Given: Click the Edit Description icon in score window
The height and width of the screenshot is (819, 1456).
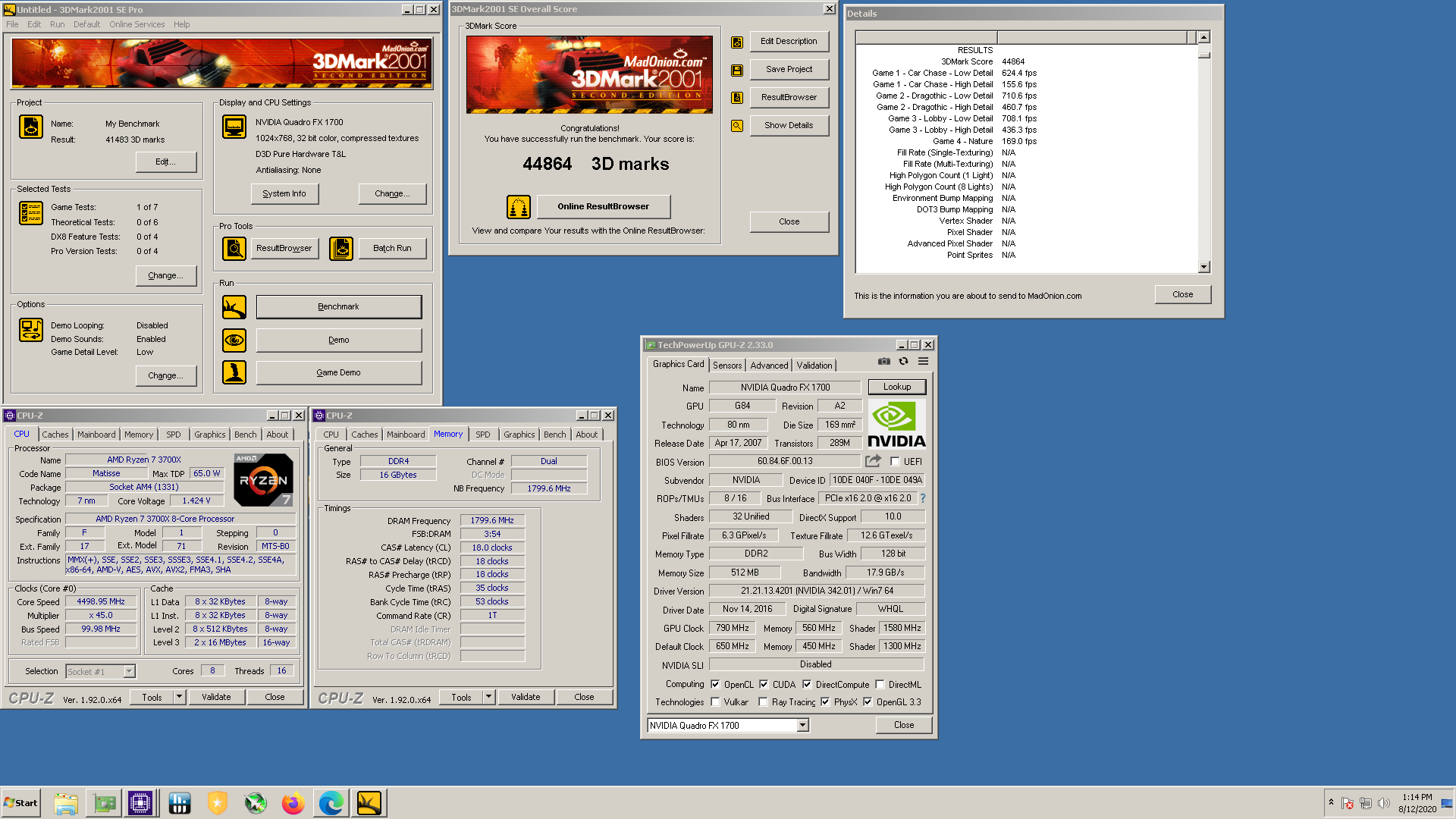Looking at the screenshot, I should coord(737,42).
